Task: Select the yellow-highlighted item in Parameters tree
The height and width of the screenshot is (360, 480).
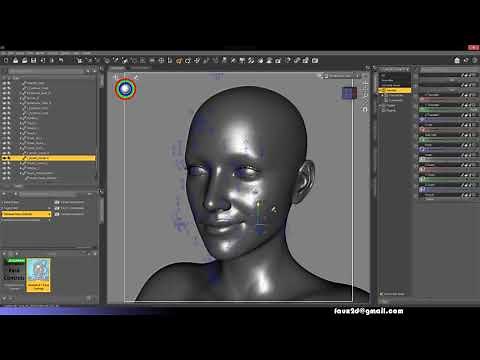Action: [x=395, y=90]
